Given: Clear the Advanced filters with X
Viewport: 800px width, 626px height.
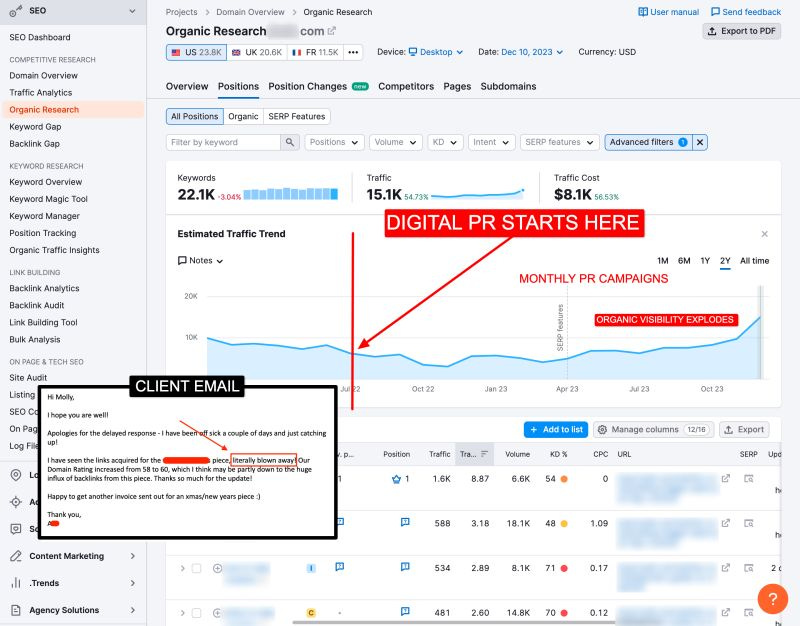Looking at the screenshot, I should [x=700, y=142].
